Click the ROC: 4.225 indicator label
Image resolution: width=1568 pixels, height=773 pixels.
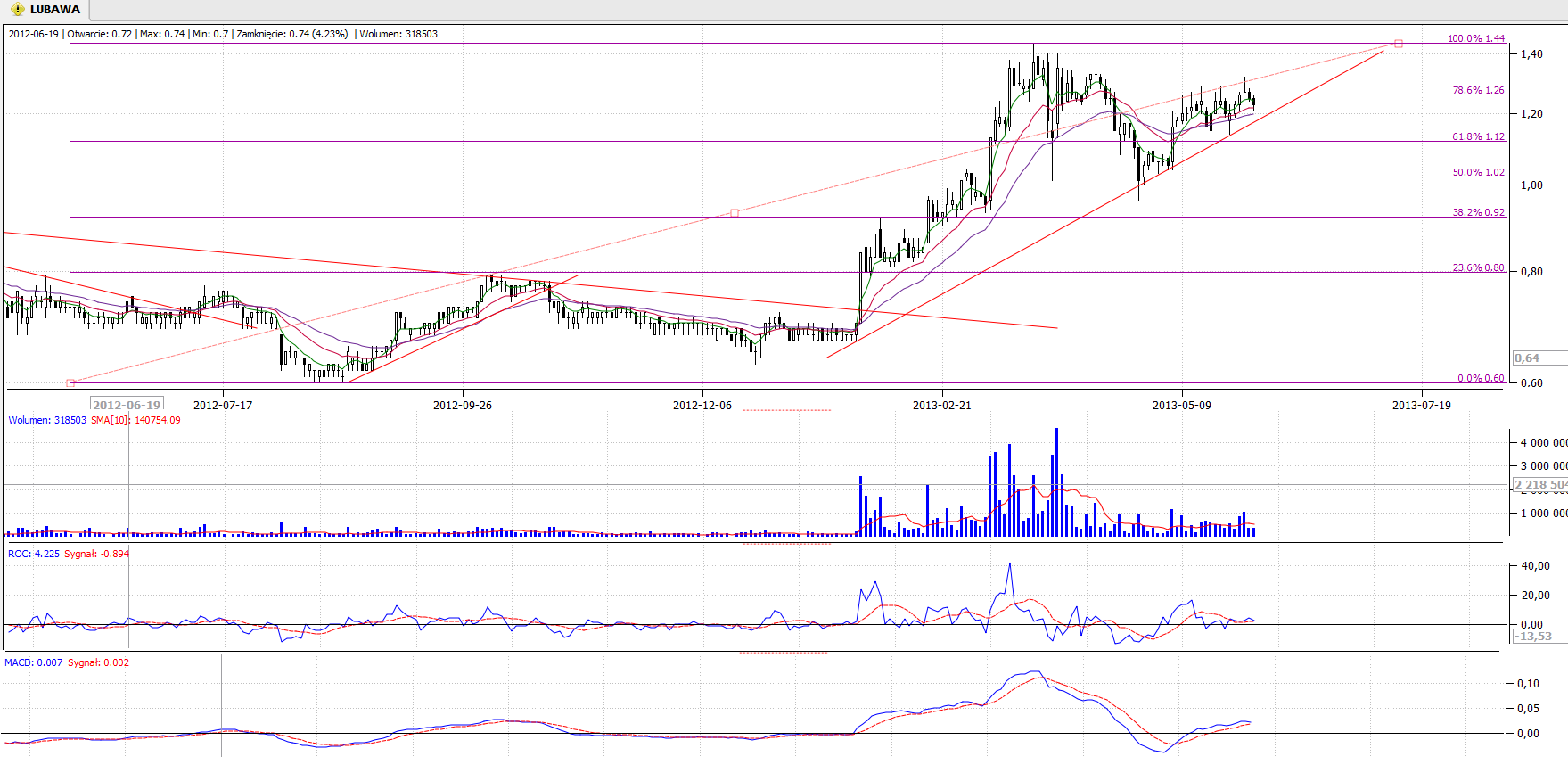34,554
